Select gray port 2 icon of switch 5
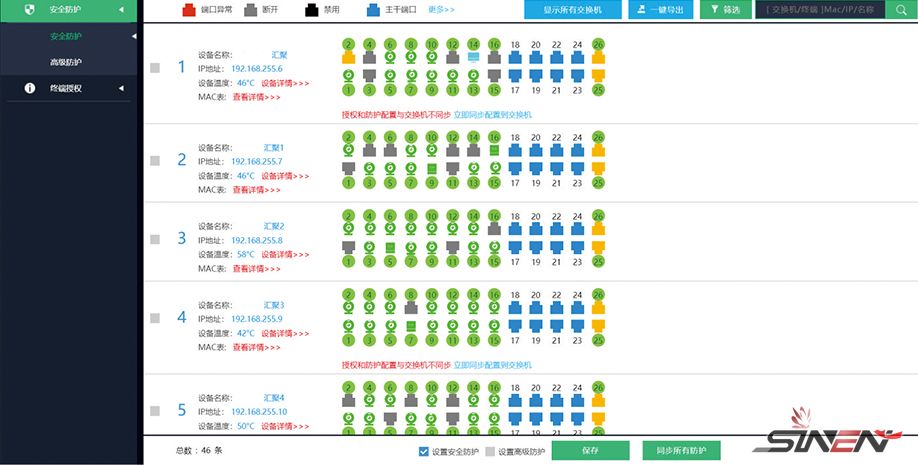The image size is (918, 465). 348,401
